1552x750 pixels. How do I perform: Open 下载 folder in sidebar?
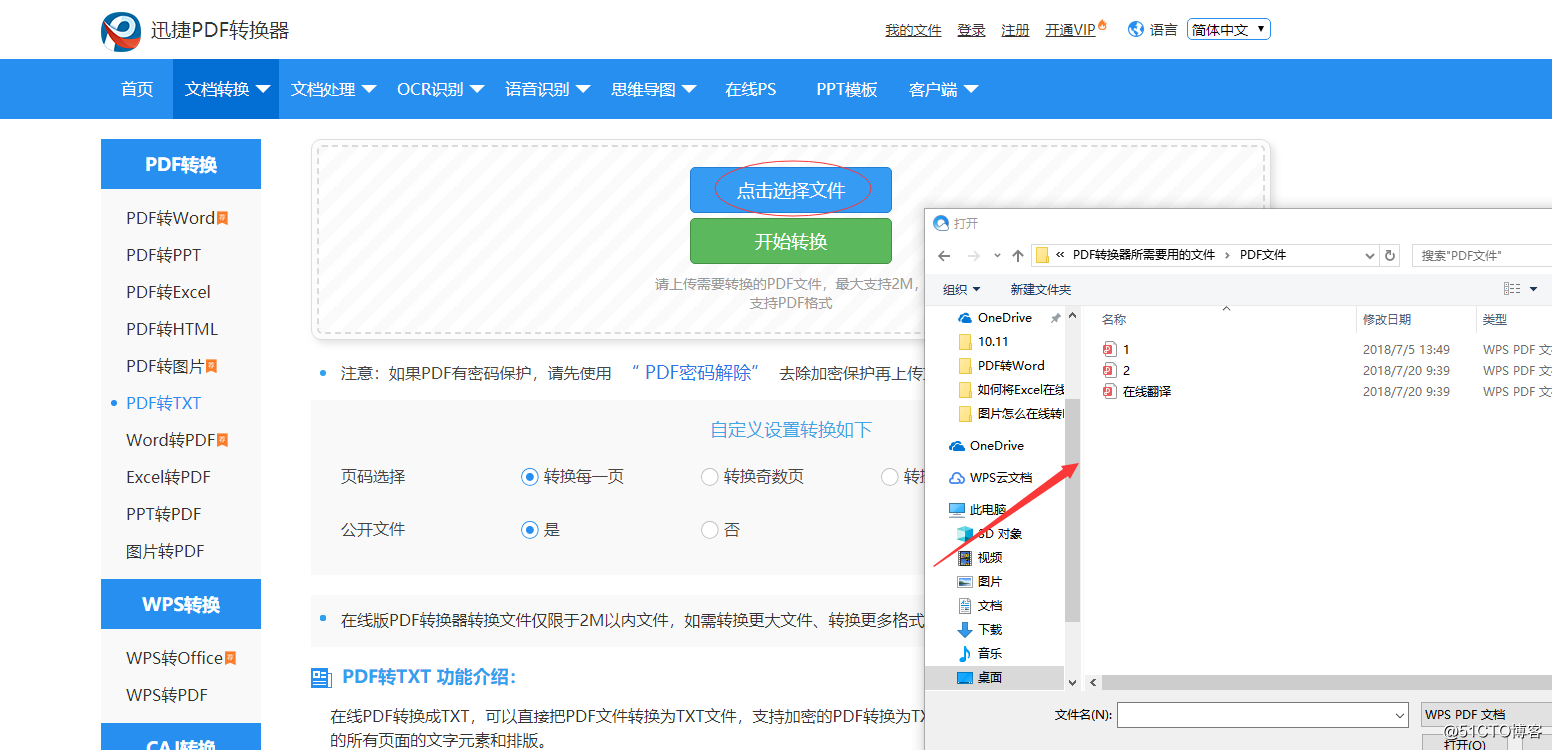pyautogui.click(x=980, y=630)
